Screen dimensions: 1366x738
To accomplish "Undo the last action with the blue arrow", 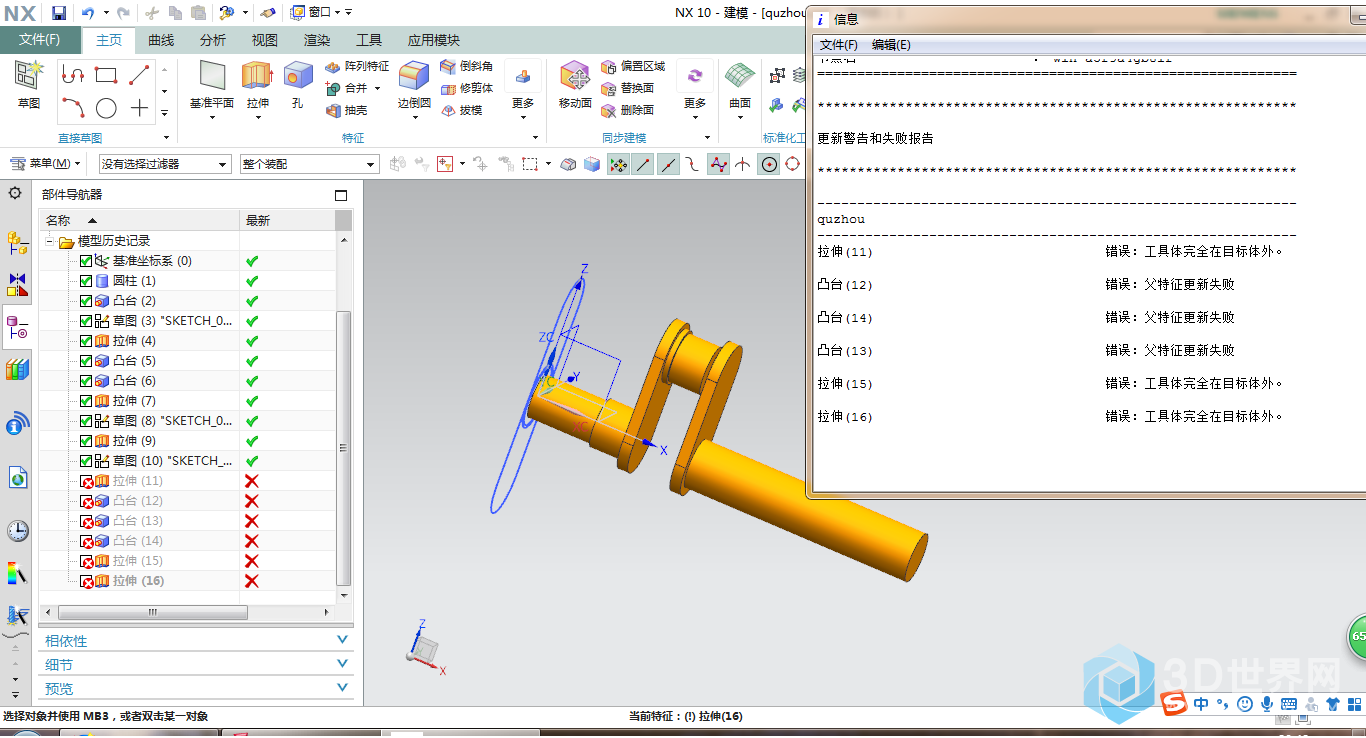I will [x=87, y=13].
